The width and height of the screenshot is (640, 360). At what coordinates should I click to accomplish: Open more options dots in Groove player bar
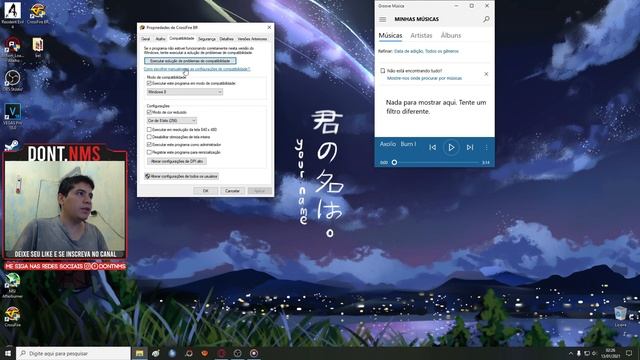click(x=486, y=147)
